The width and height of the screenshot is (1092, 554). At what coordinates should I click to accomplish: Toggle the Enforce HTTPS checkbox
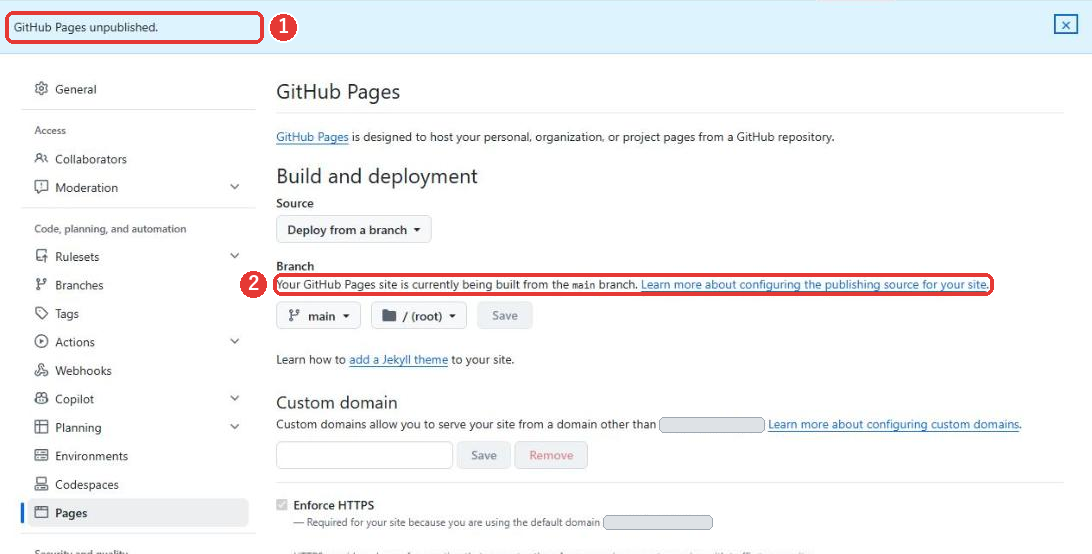point(281,505)
